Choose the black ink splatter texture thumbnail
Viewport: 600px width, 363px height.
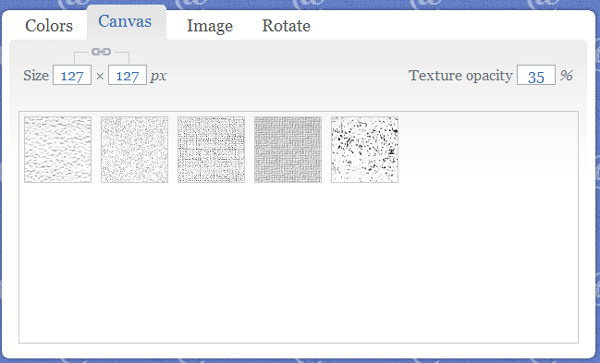click(x=365, y=150)
